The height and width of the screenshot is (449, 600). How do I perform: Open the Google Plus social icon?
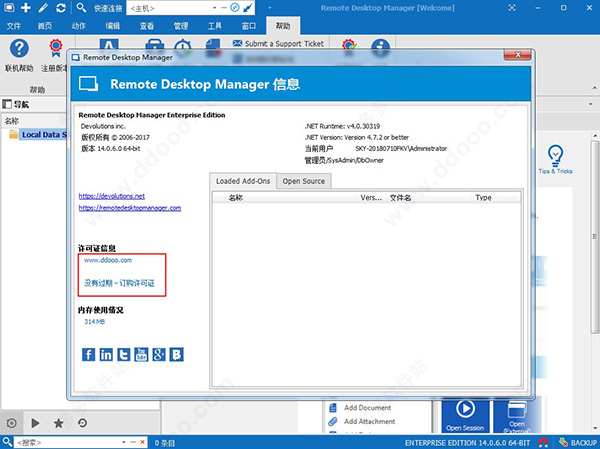tap(159, 354)
